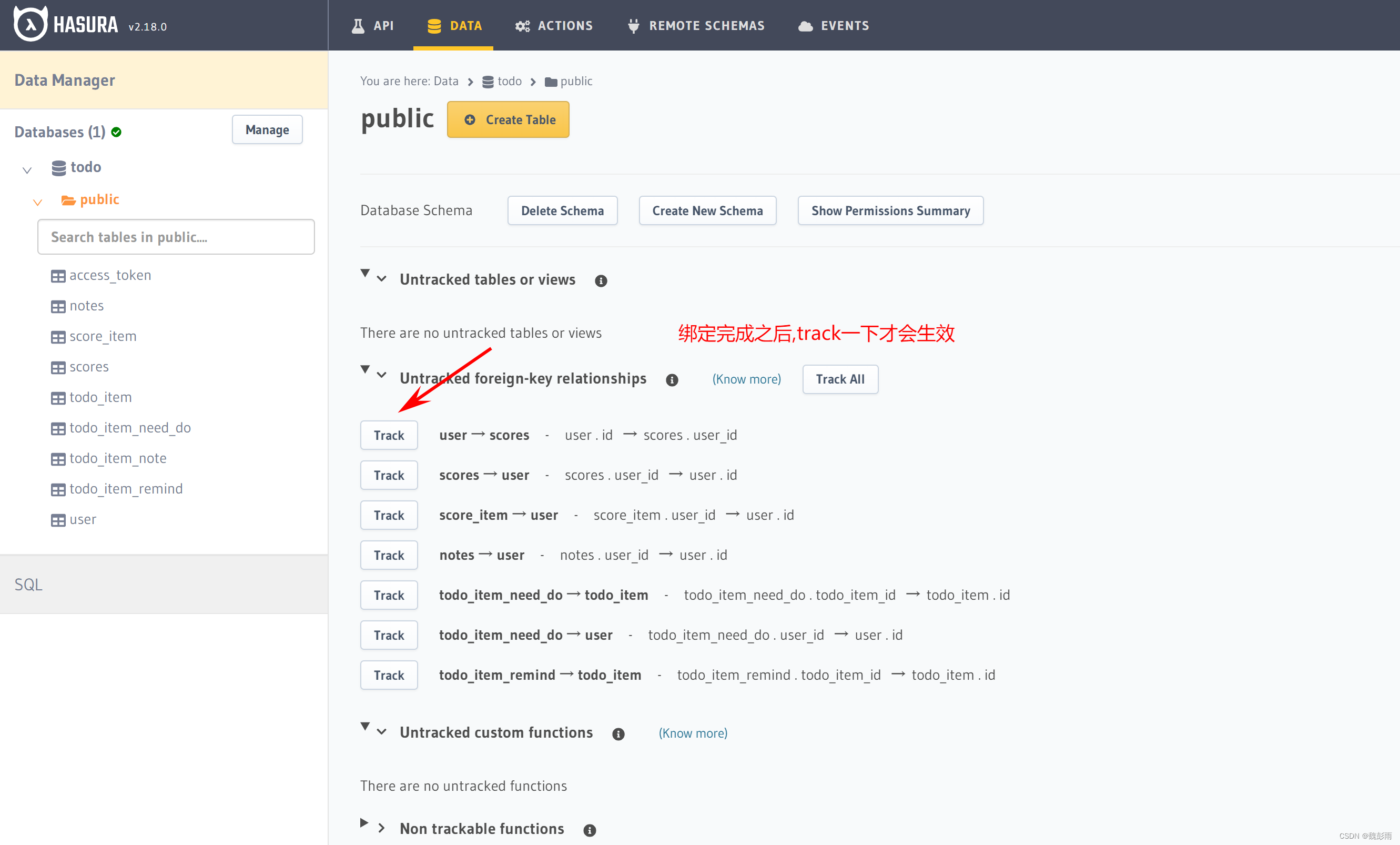Switch to the API tab
1400x845 pixels.
coord(373,26)
